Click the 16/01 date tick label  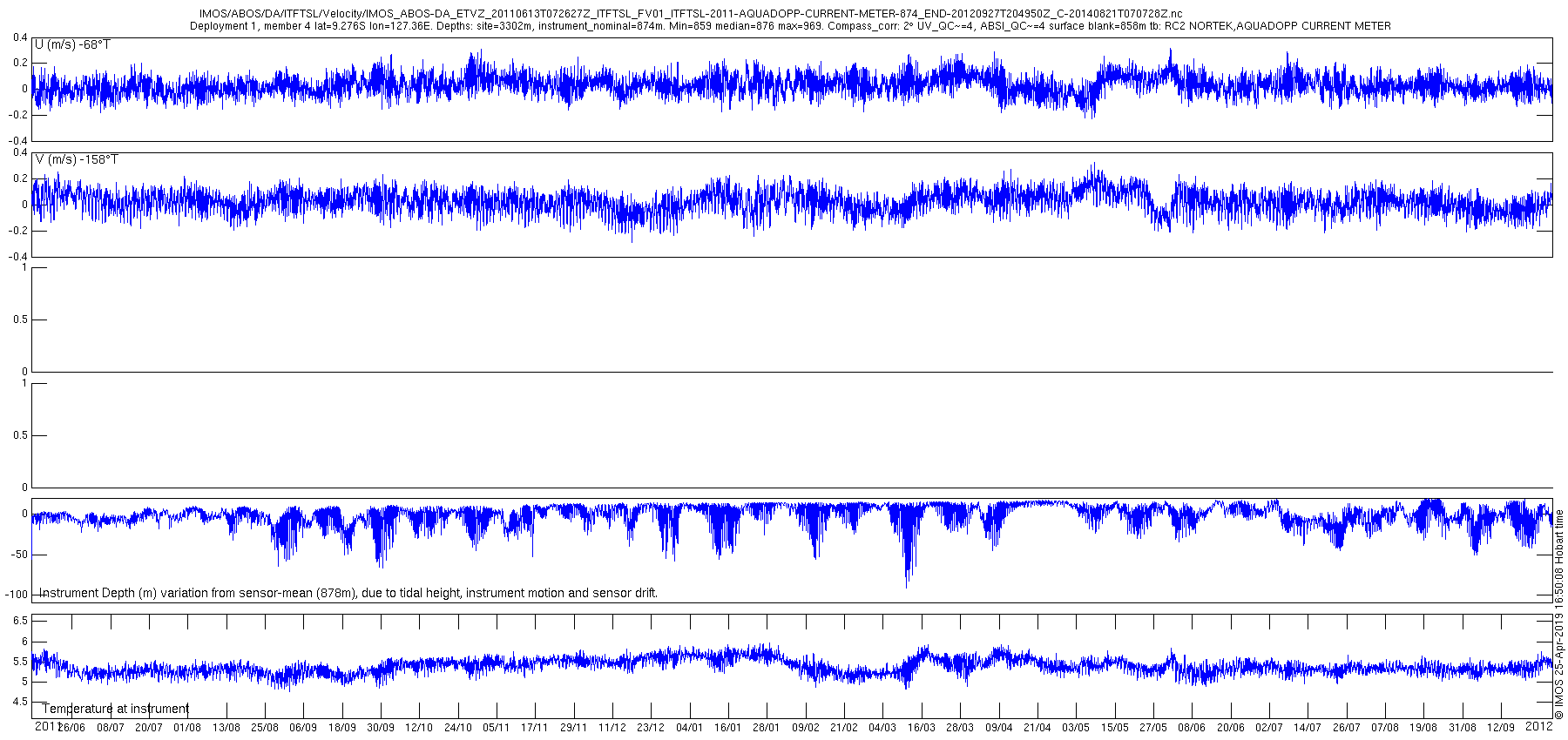click(x=728, y=727)
